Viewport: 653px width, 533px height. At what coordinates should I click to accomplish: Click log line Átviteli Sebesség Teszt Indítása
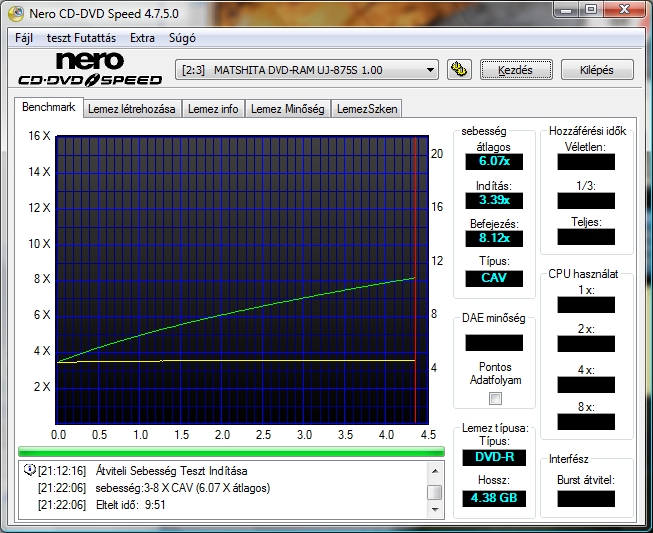tap(172, 471)
